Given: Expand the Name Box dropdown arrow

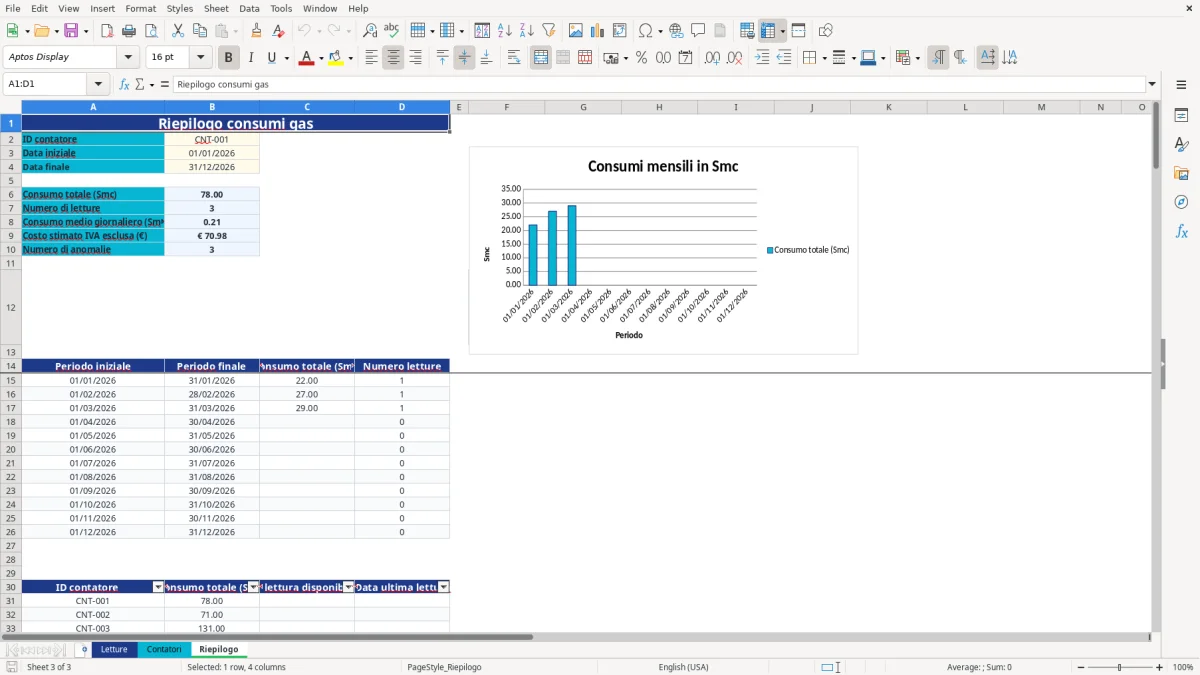Looking at the screenshot, I should (x=98, y=85).
